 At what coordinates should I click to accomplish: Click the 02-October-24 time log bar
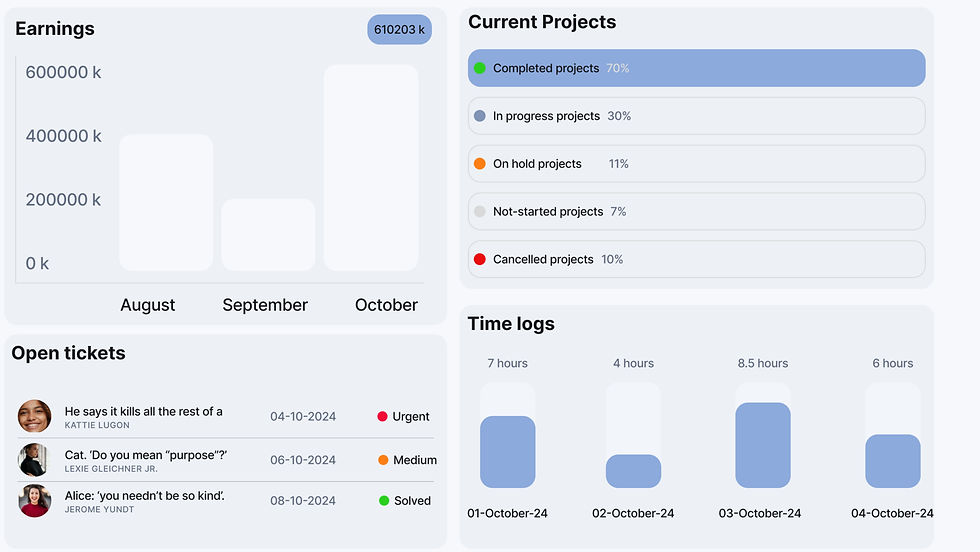tap(633, 471)
